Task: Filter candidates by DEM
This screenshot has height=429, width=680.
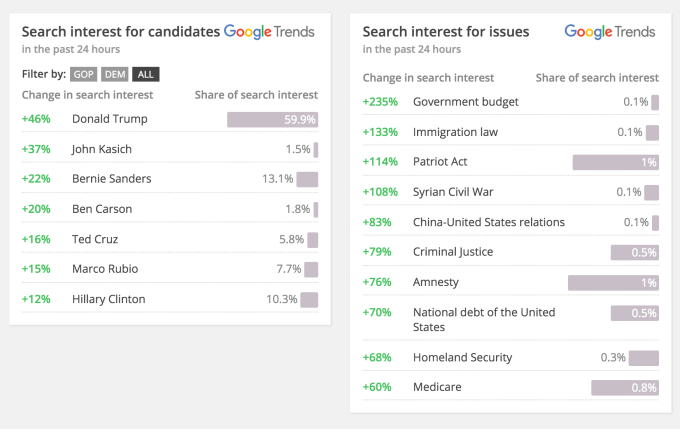Action: pos(113,74)
